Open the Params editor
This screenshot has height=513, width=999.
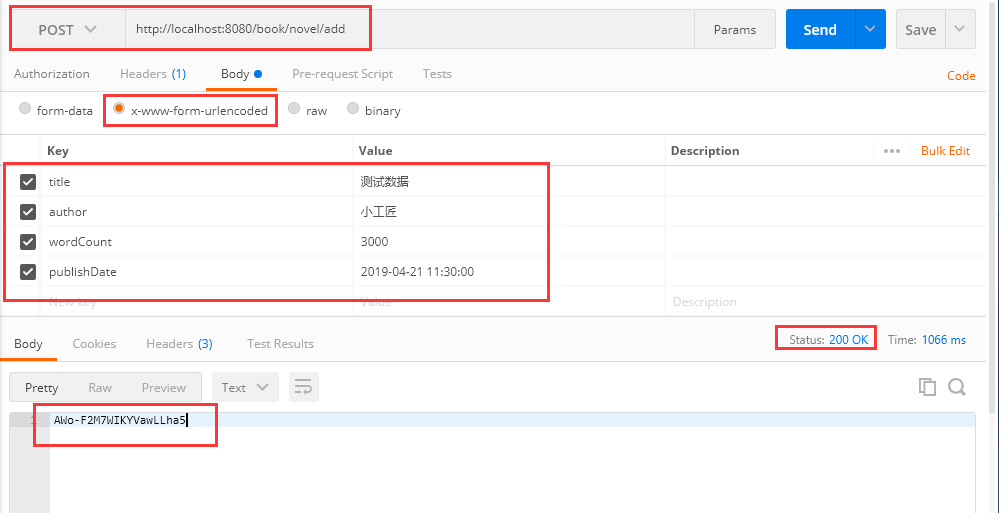[x=735, y=29]
